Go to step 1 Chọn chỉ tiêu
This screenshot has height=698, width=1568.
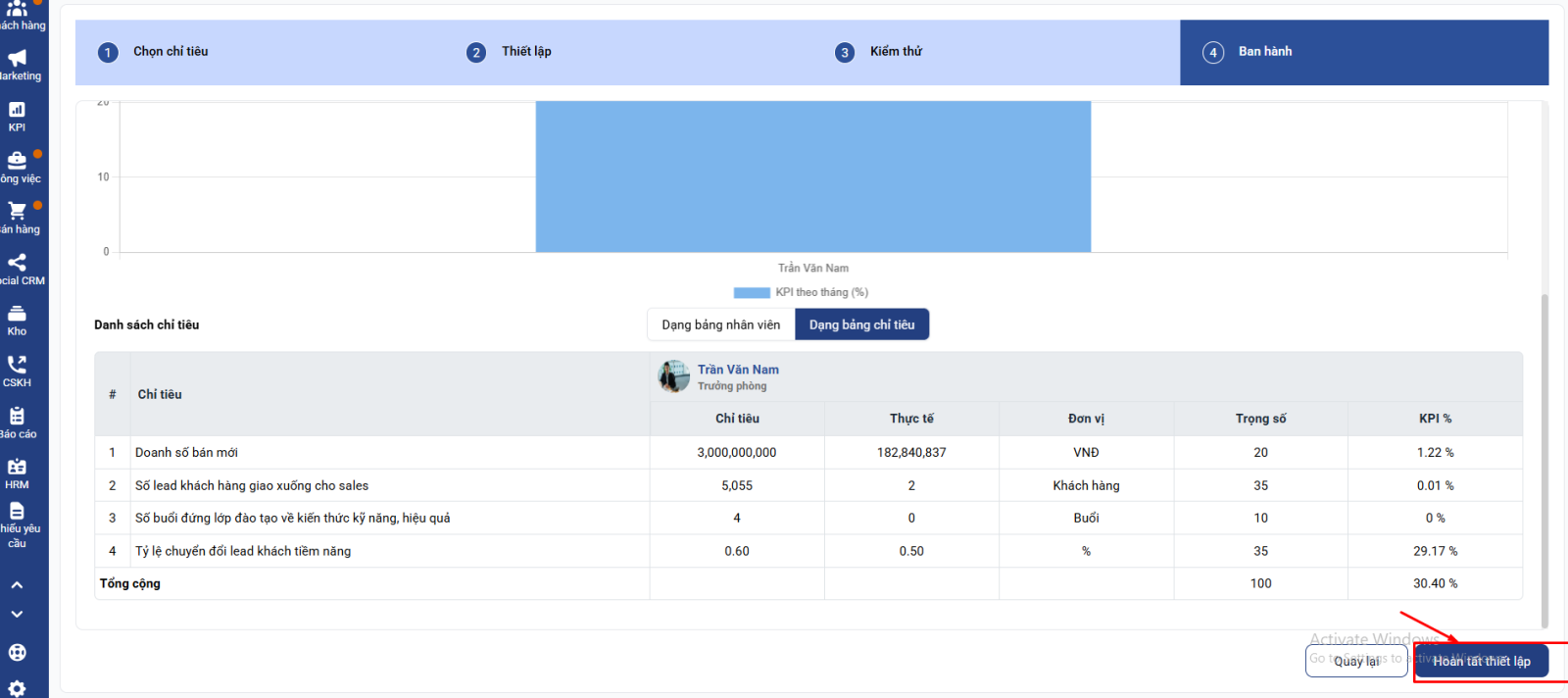171,52
